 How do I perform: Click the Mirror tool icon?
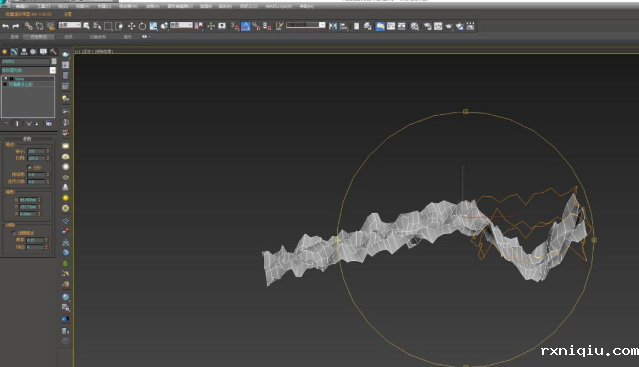point(333,26)
